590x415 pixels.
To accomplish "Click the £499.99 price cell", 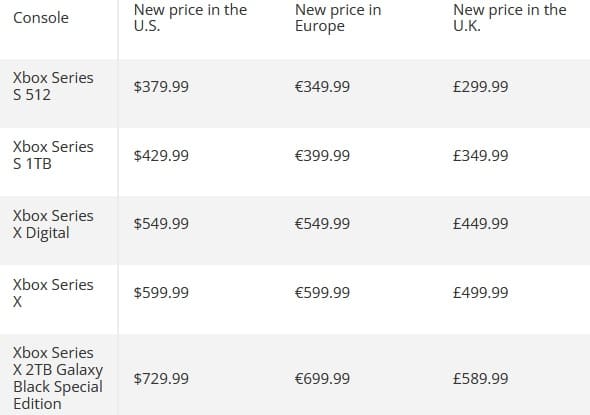I will [x=481, y=292].
